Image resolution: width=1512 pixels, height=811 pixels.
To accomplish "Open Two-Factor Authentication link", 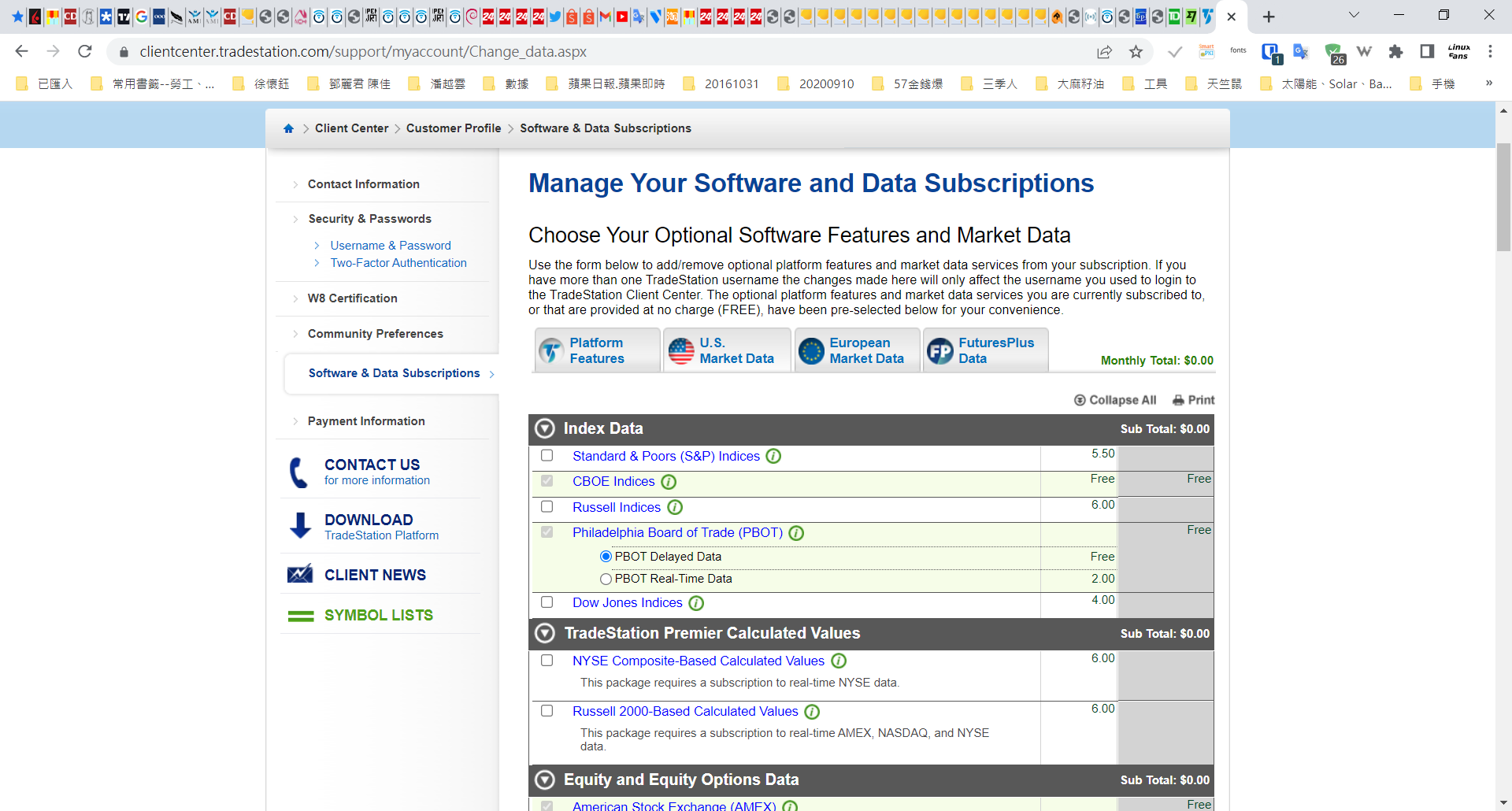I will [398, 263].
